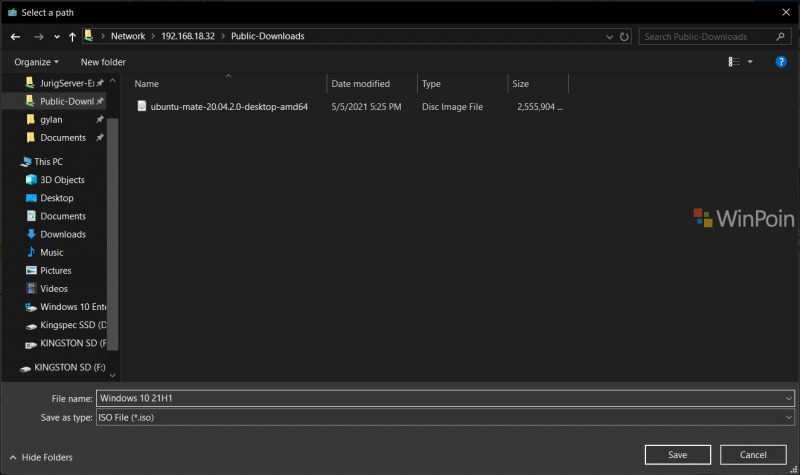Viewport: 800px width, 475px height.
Task: Open Videos folder in sidebar
Action: (x=53, y=288)
